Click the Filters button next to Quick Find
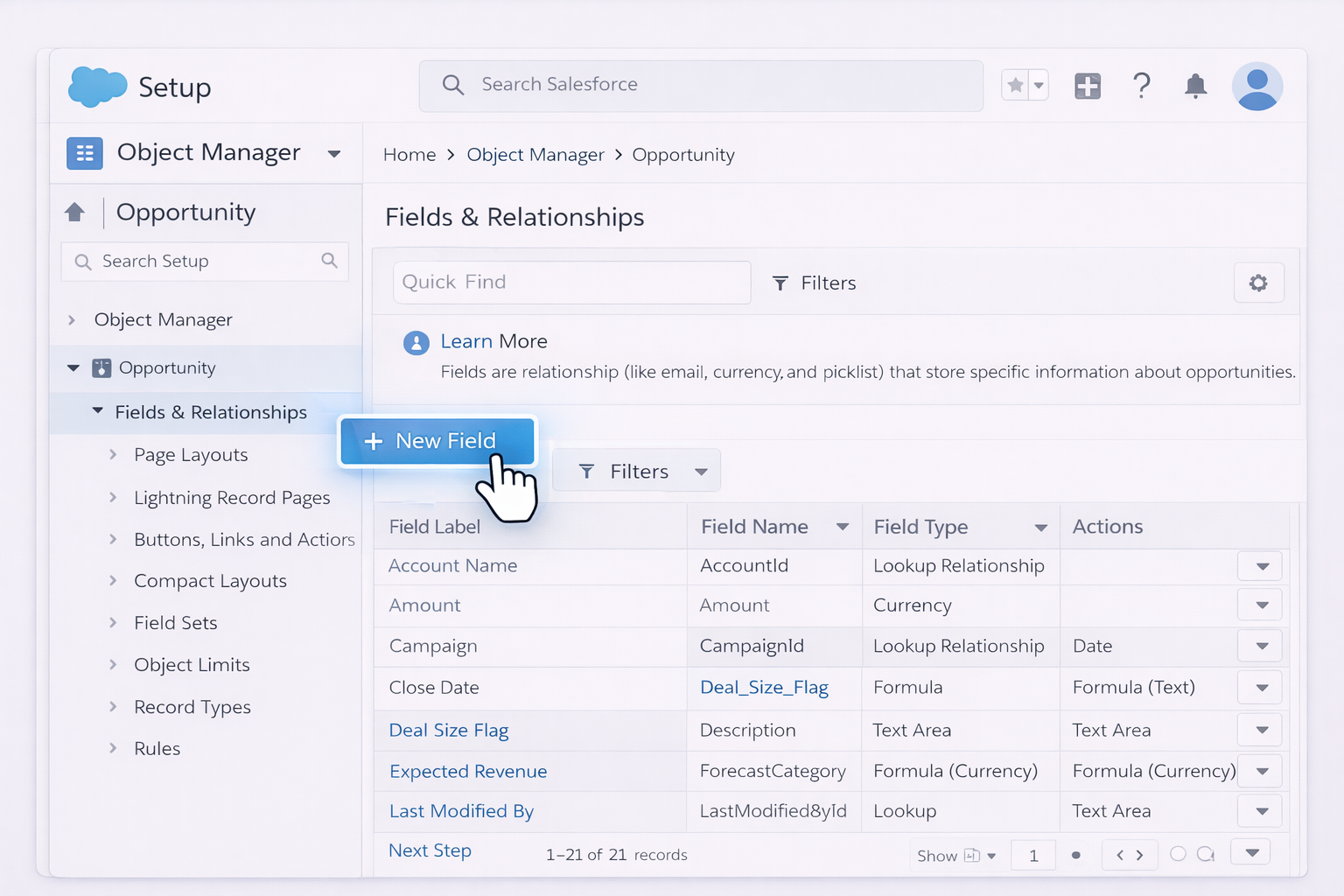The width and height of the screenshot is (1344, 896). tap(815, 283)
